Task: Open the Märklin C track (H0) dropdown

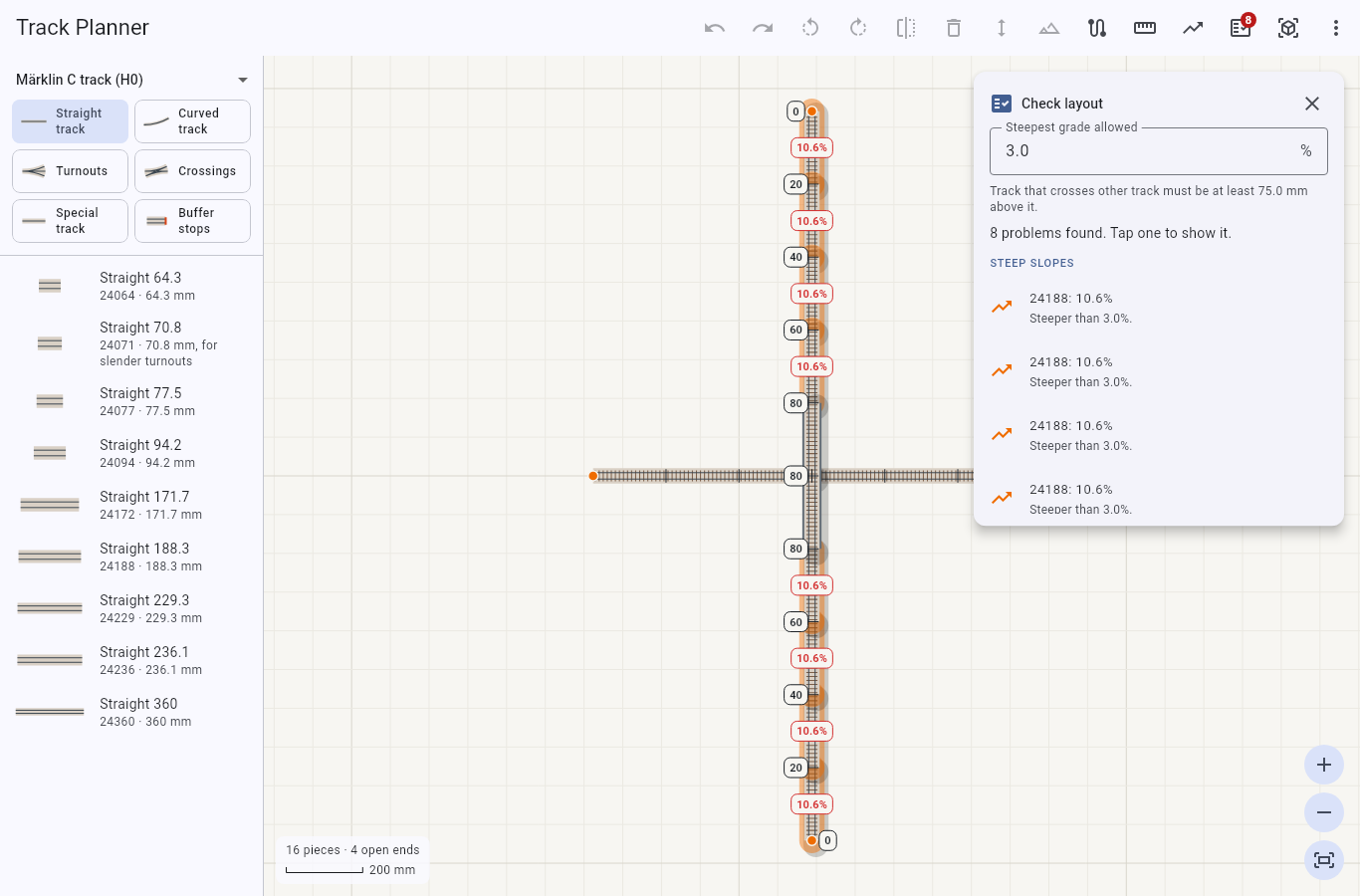Action: coord(131,80)
